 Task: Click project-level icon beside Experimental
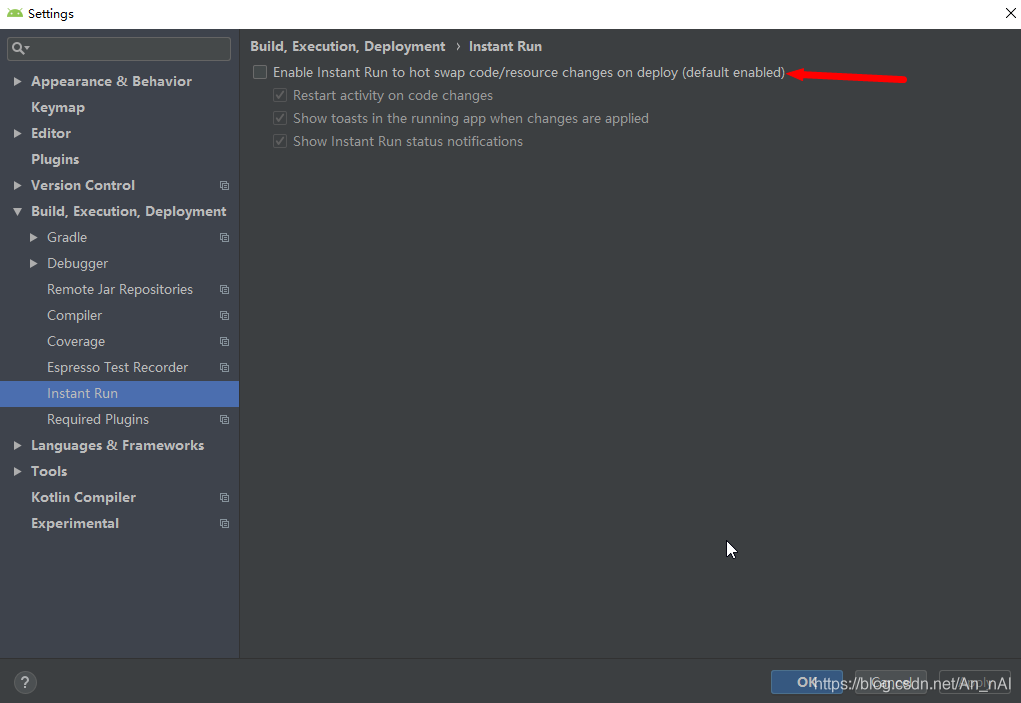click(225, 524)
